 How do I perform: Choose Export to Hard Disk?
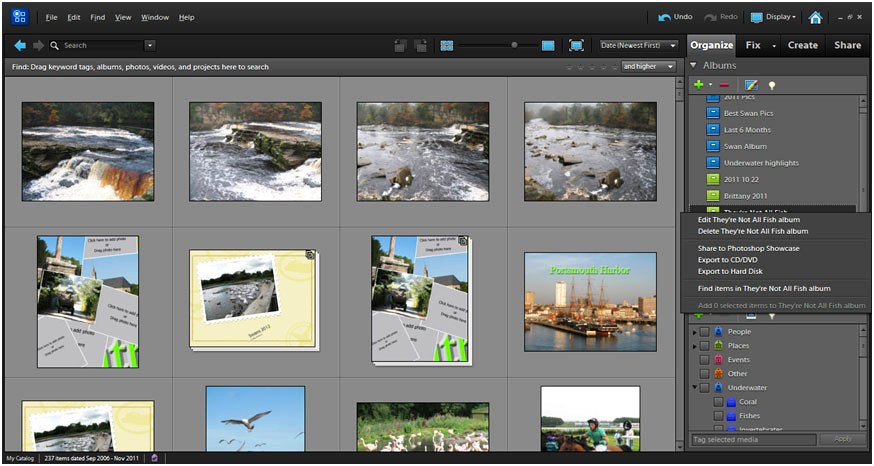[730, 271]
